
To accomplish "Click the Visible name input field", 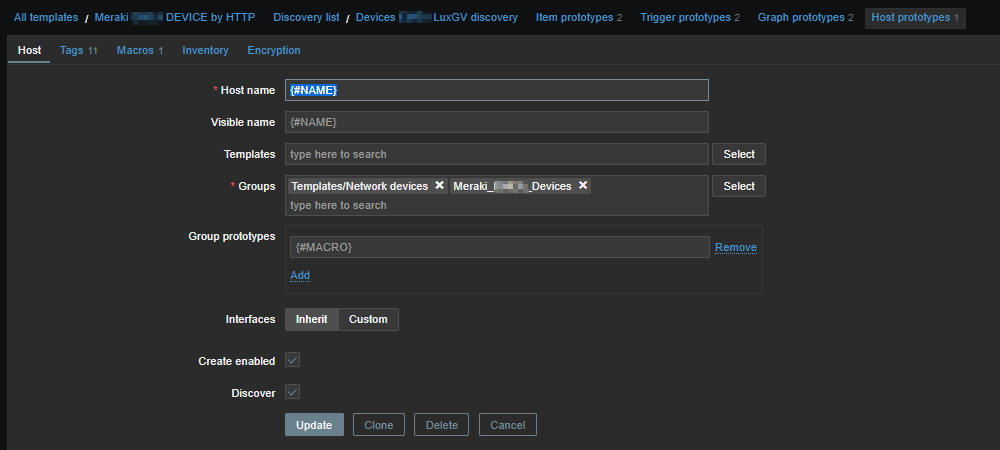I will click(x=496, y=122).
